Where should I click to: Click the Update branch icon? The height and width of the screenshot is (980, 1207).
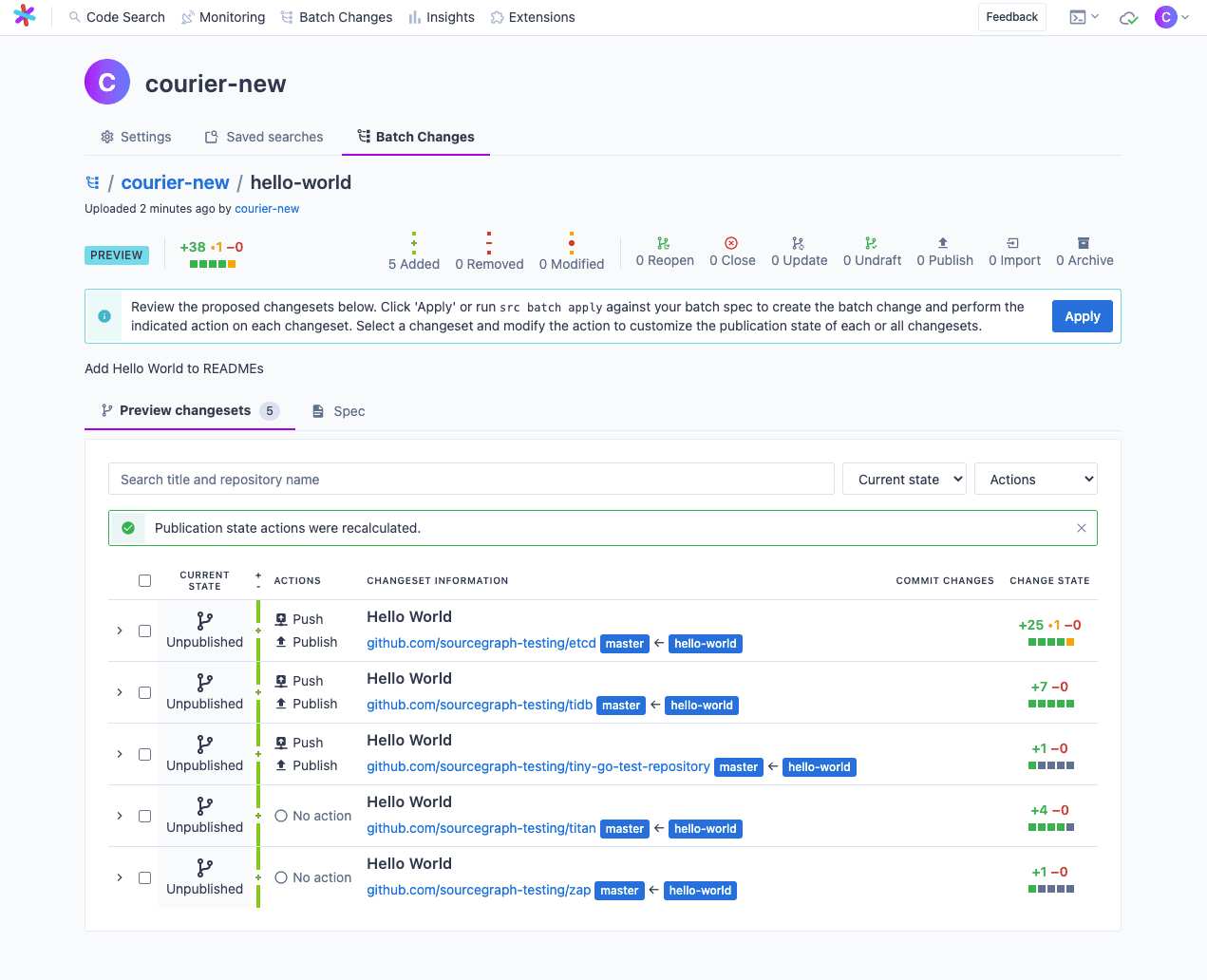[x=798, y=243]
